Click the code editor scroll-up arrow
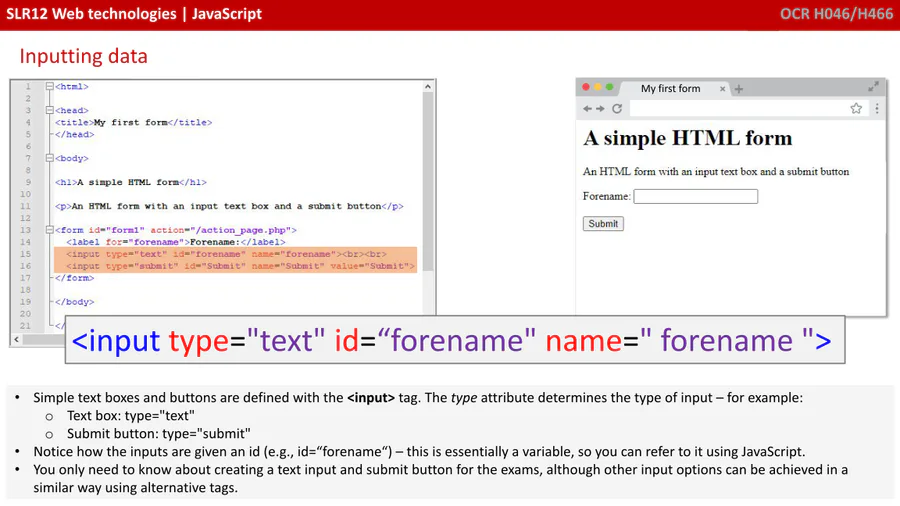Screen dimensions: 900x506 pyautogui.click(x=429, y=87)
